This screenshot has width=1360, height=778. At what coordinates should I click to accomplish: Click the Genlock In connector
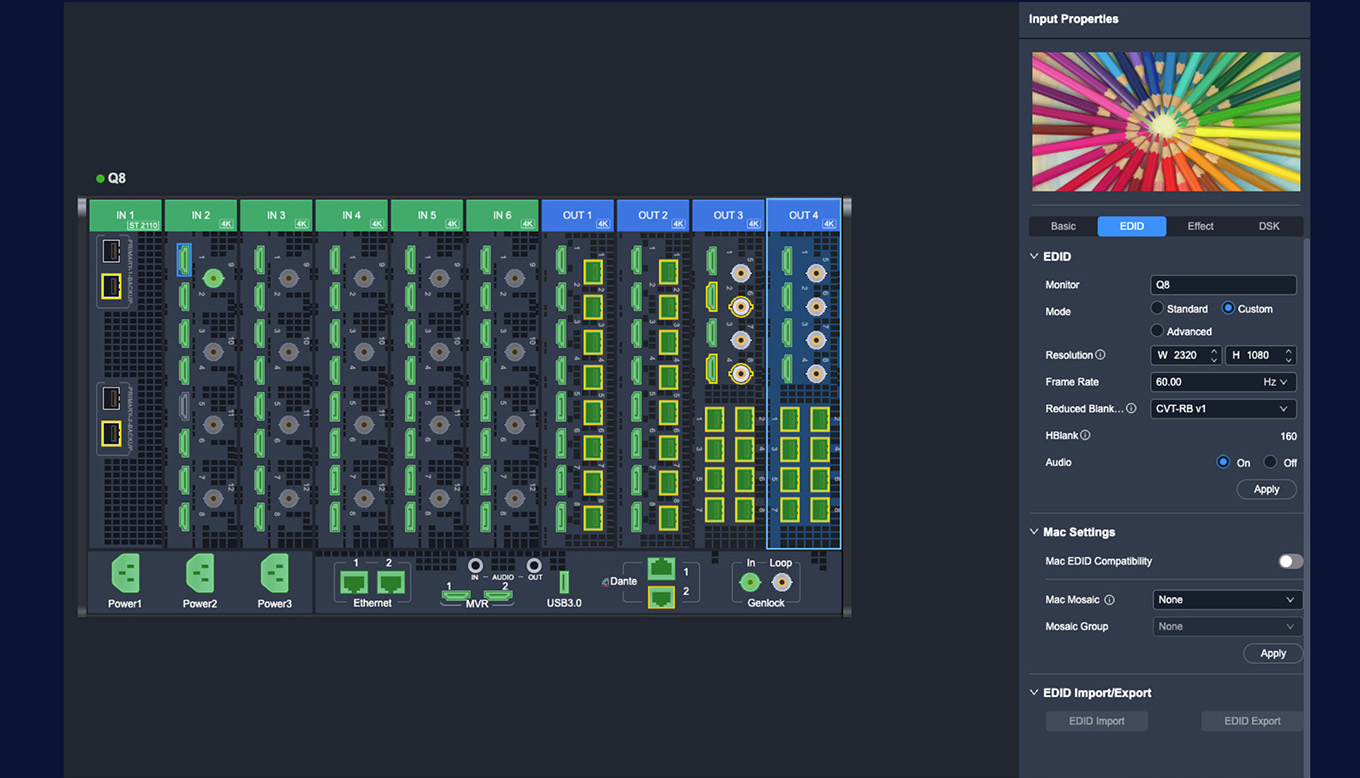coord(749,582)
